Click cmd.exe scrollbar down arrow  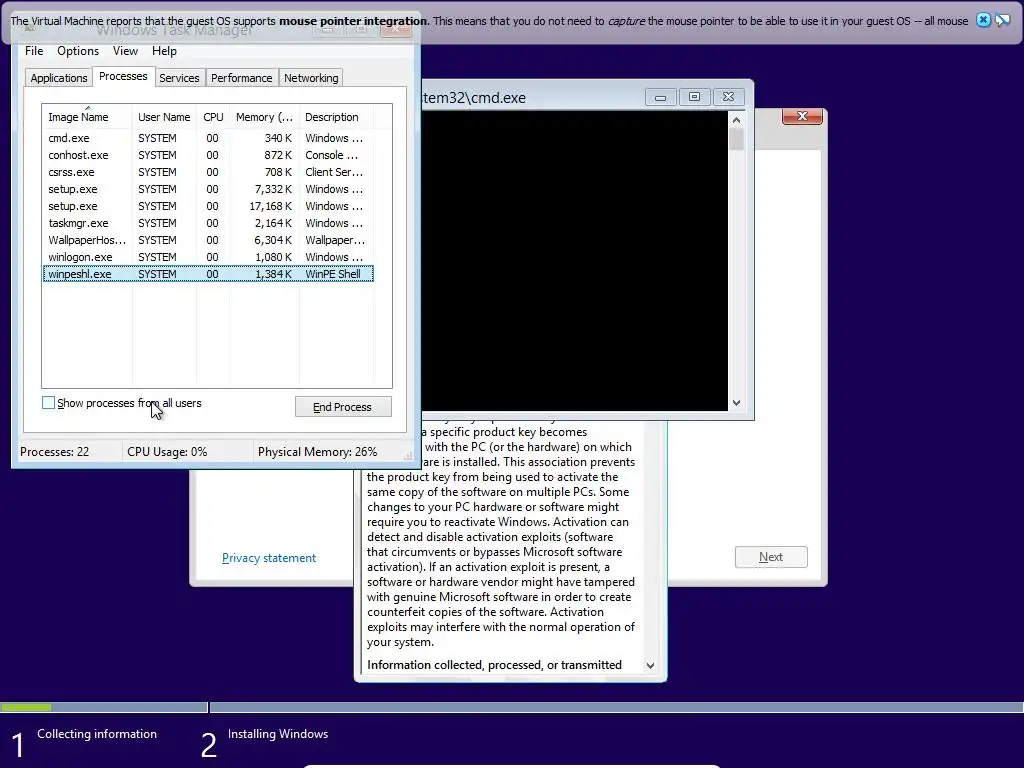coord(736,403)
